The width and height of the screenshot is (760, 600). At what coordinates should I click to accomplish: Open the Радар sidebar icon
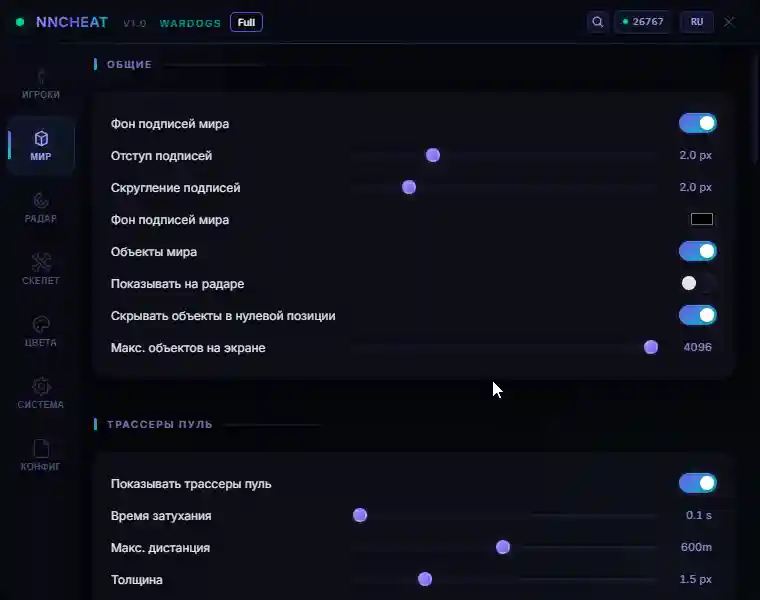tap(41, 201)
